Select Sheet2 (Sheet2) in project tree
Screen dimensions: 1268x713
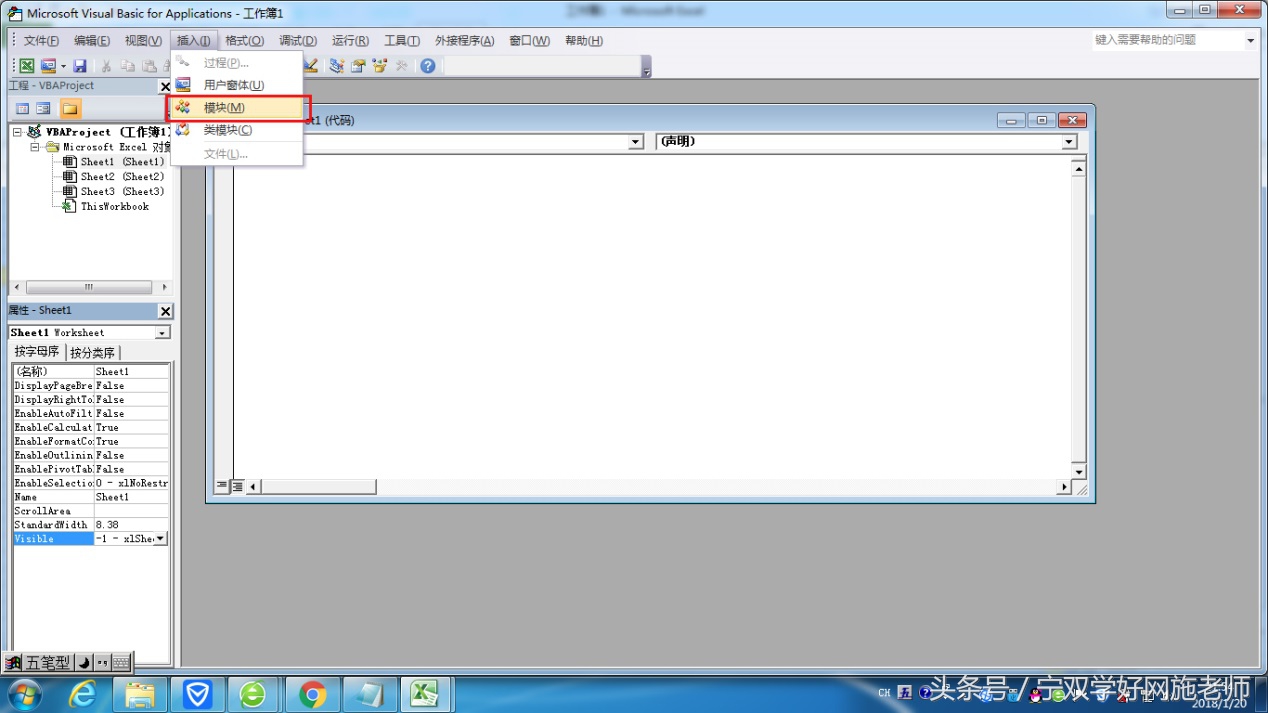[122, 176]
